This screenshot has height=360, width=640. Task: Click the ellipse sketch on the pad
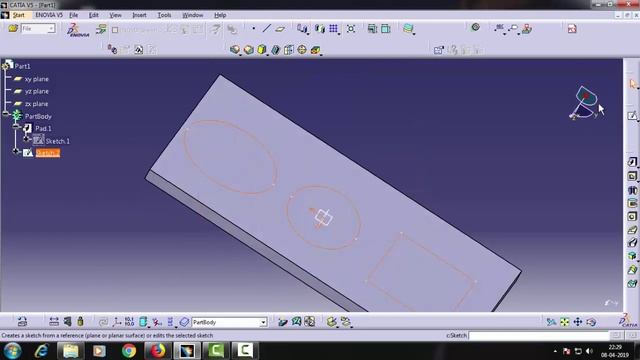[231, 157]
